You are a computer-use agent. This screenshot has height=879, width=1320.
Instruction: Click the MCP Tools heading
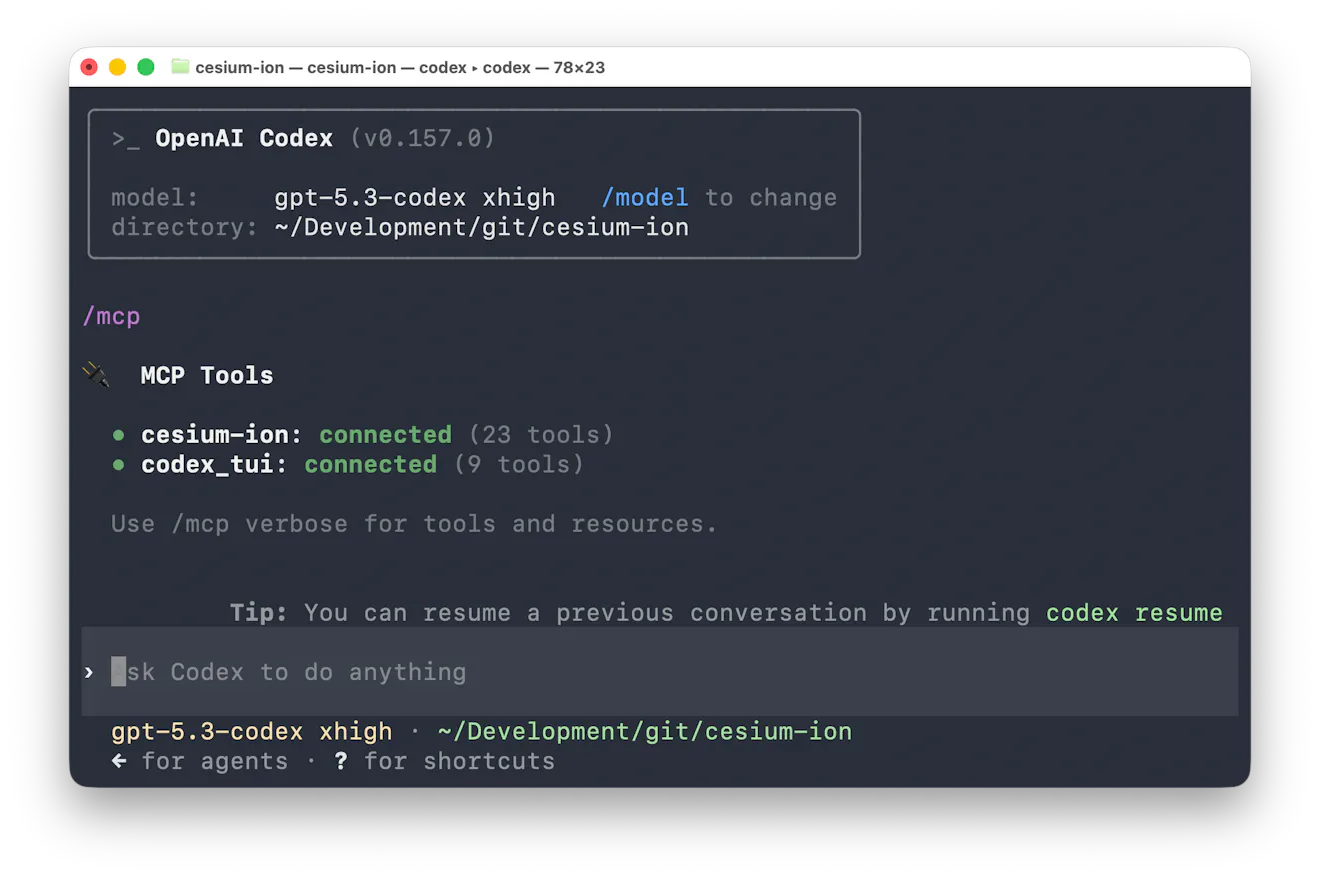207,376
